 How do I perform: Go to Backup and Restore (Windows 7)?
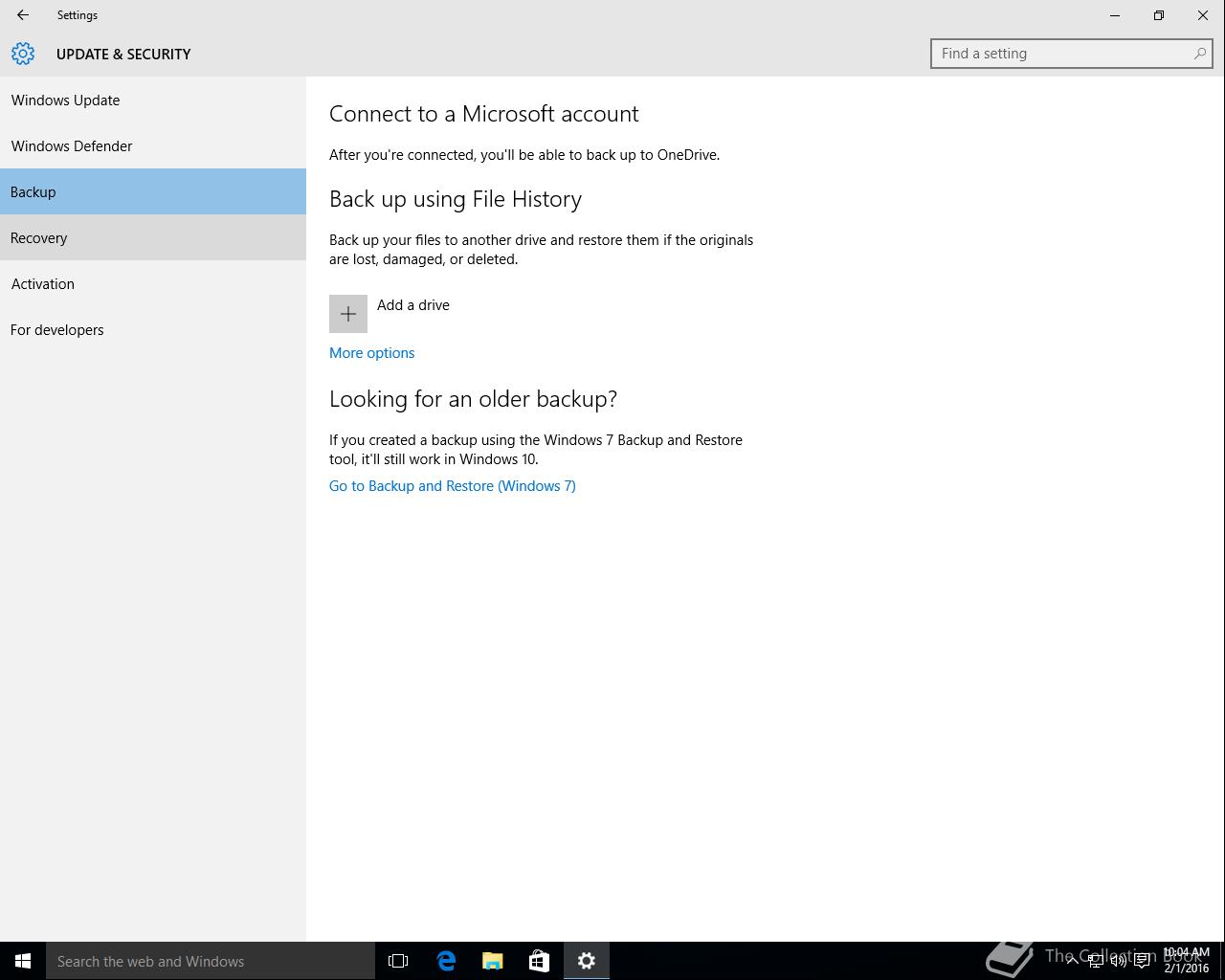[453, 486]
